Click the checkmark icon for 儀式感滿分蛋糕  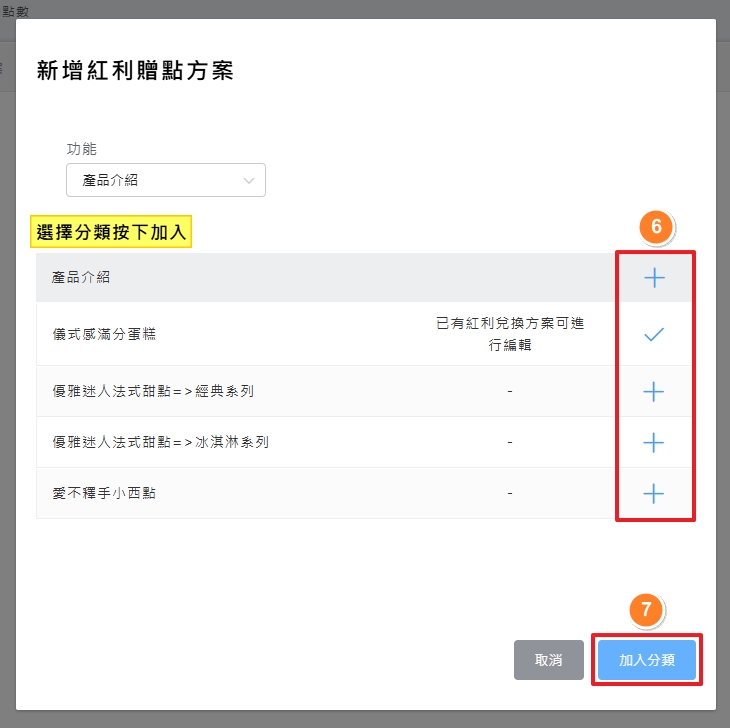654,335
